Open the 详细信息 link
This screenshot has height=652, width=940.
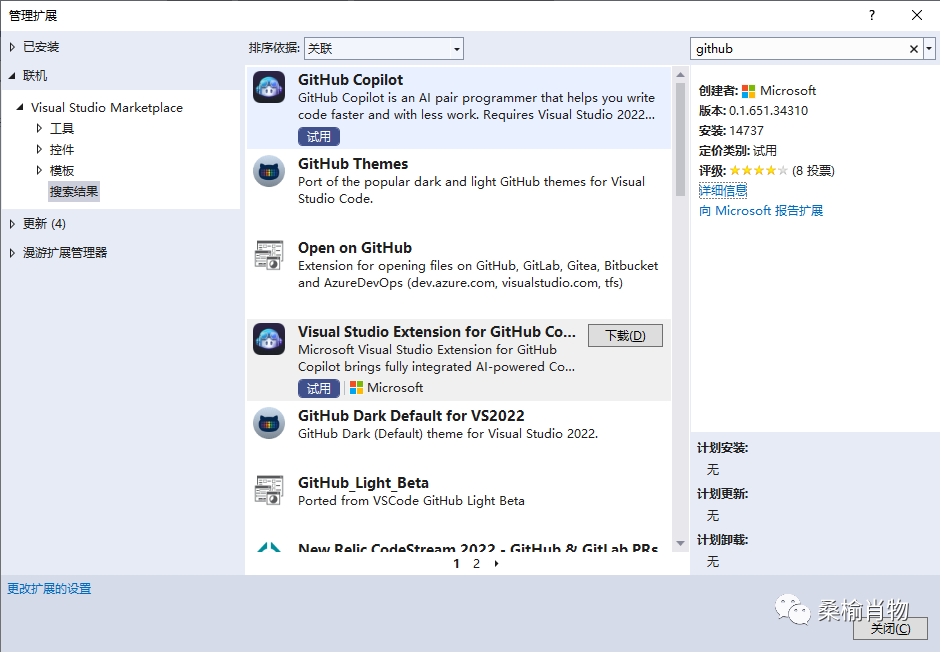click(x=723, y=191)
